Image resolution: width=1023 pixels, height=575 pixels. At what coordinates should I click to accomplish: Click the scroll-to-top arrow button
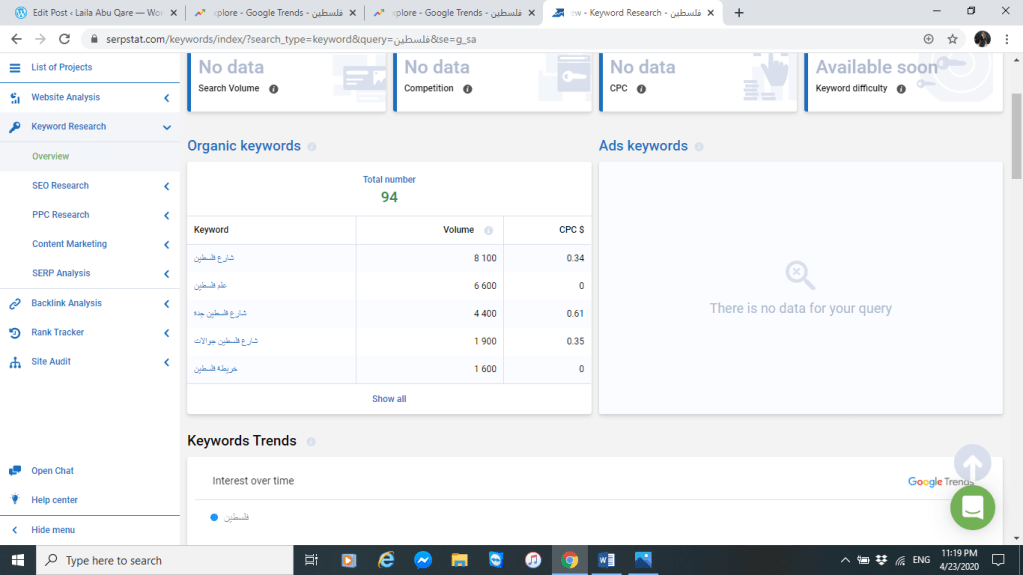pos(972,463)
